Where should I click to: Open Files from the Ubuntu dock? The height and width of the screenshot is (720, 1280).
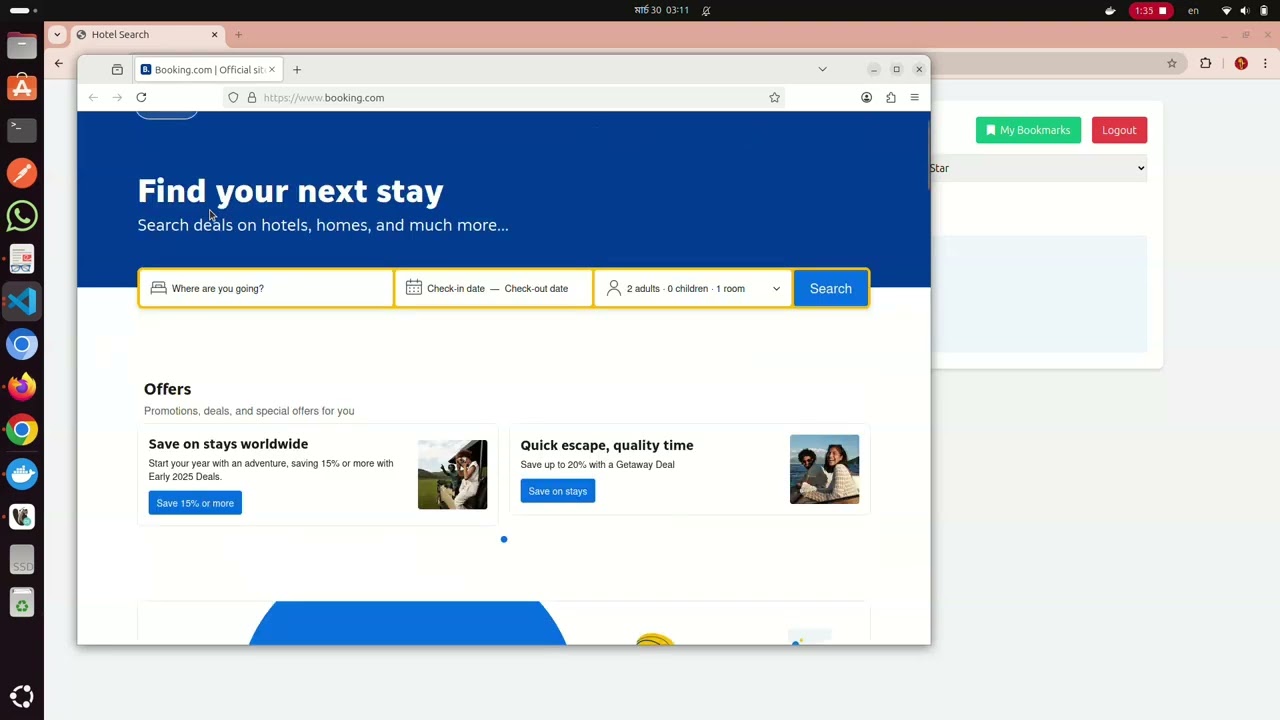(x=22, y=45)
